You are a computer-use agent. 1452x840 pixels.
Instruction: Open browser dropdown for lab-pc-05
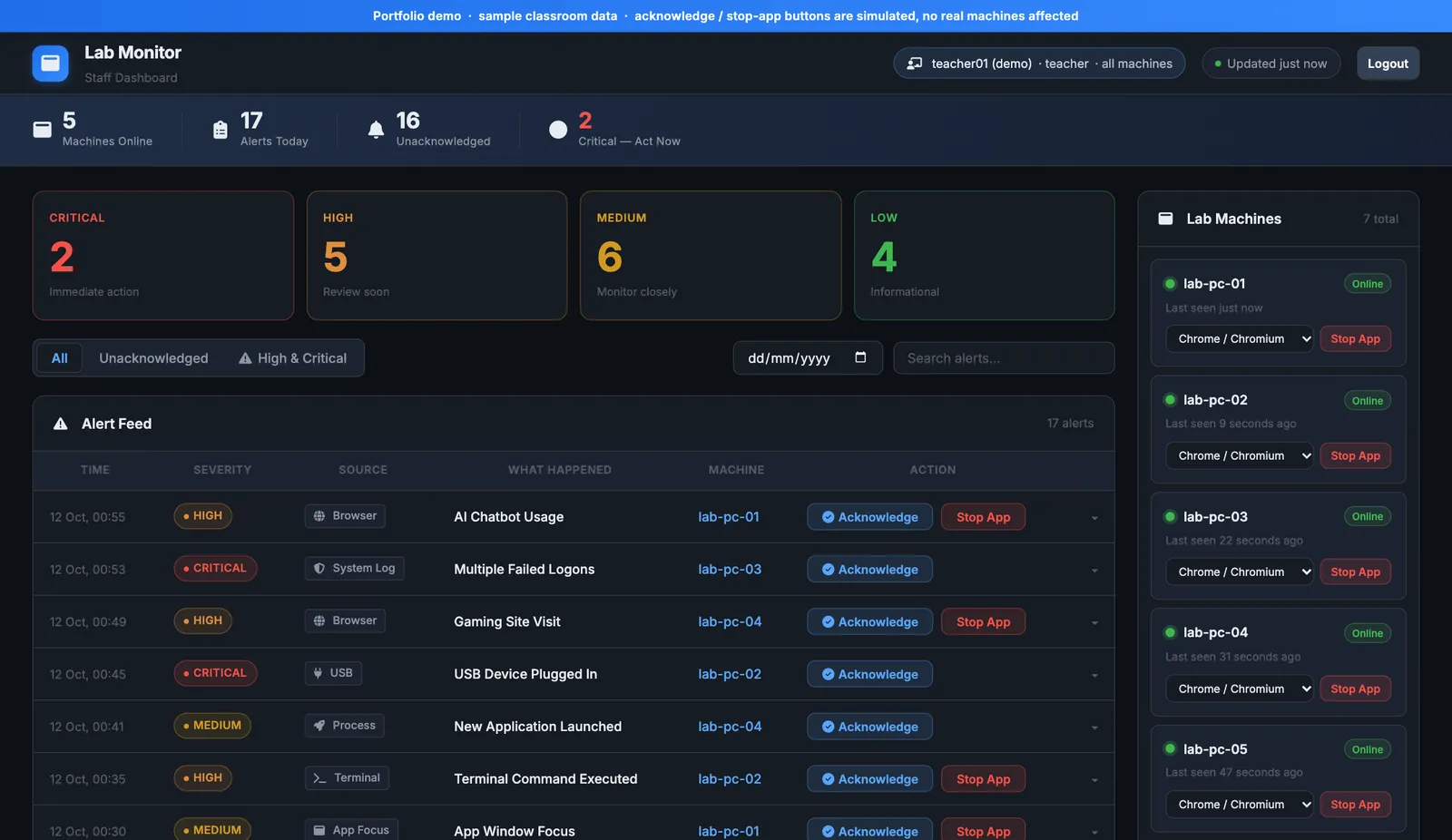[1240, 805]
